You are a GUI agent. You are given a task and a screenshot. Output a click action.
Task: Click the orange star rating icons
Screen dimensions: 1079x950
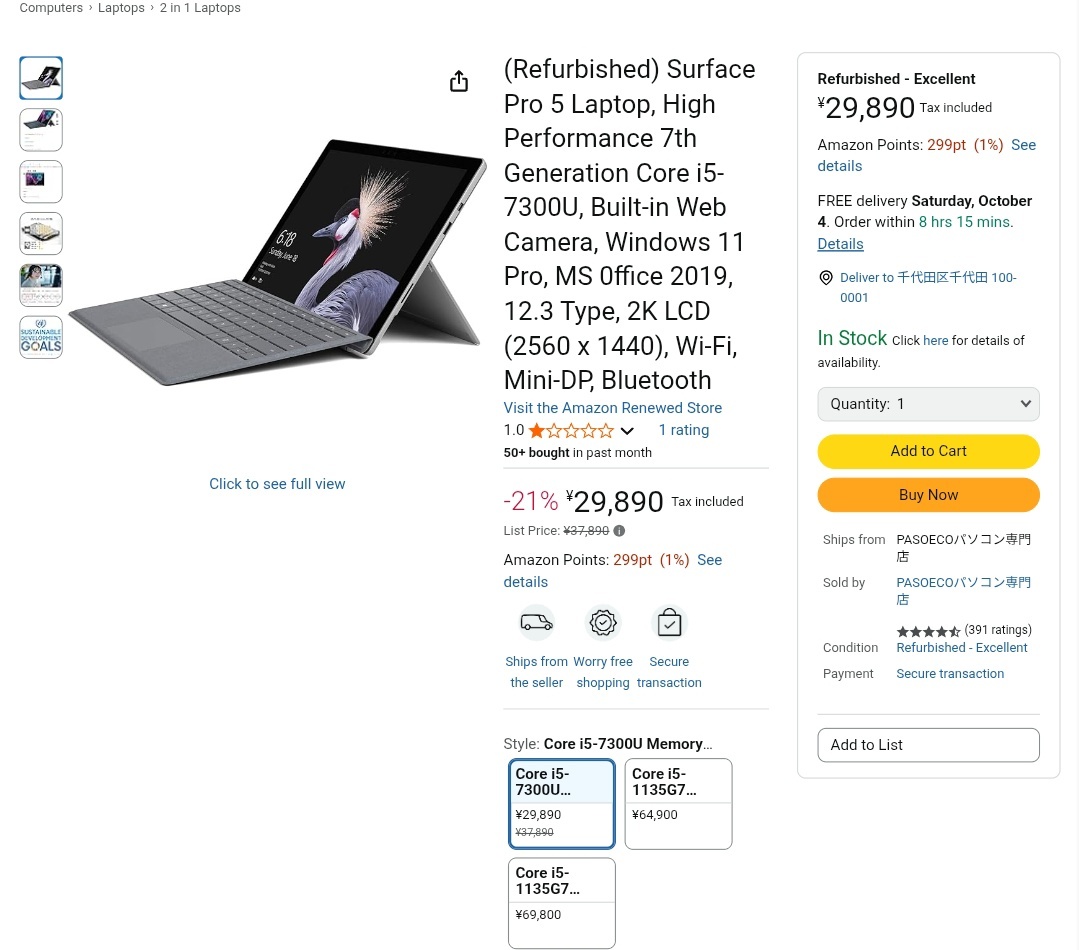tap(571, 431)
